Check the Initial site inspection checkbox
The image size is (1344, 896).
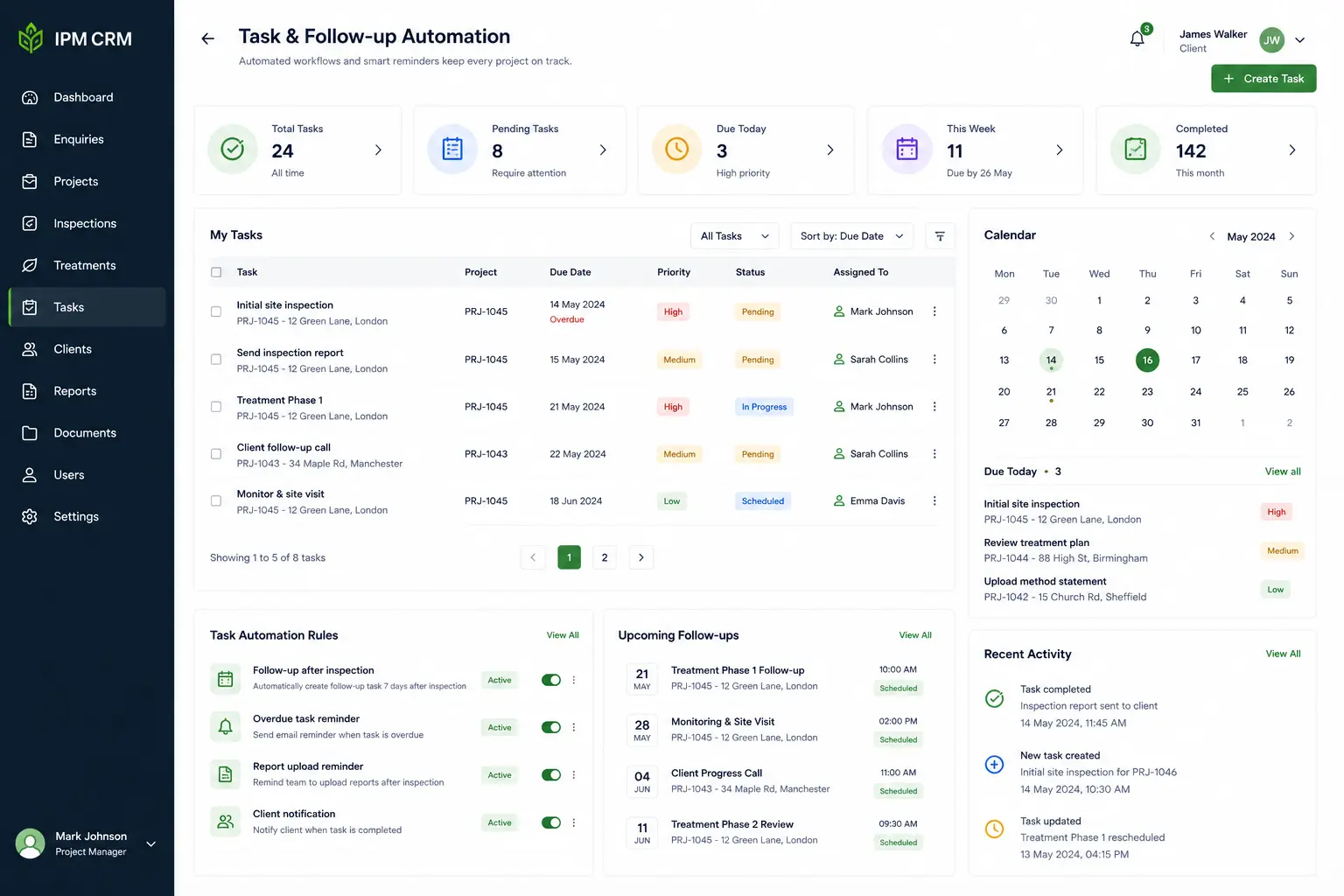click(x=216, y=311)
